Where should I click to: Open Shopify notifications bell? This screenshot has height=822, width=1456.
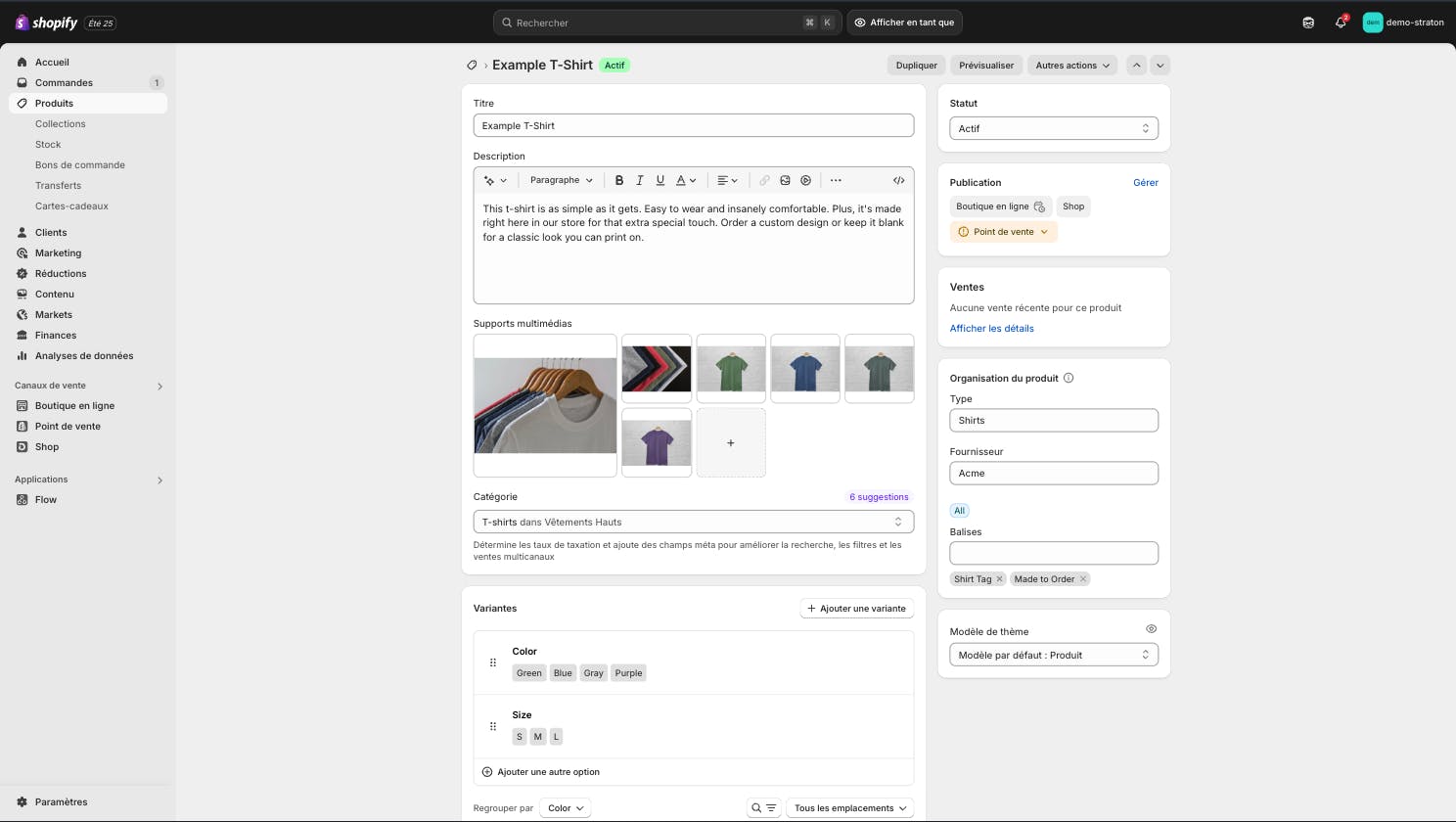[1340, 22]
